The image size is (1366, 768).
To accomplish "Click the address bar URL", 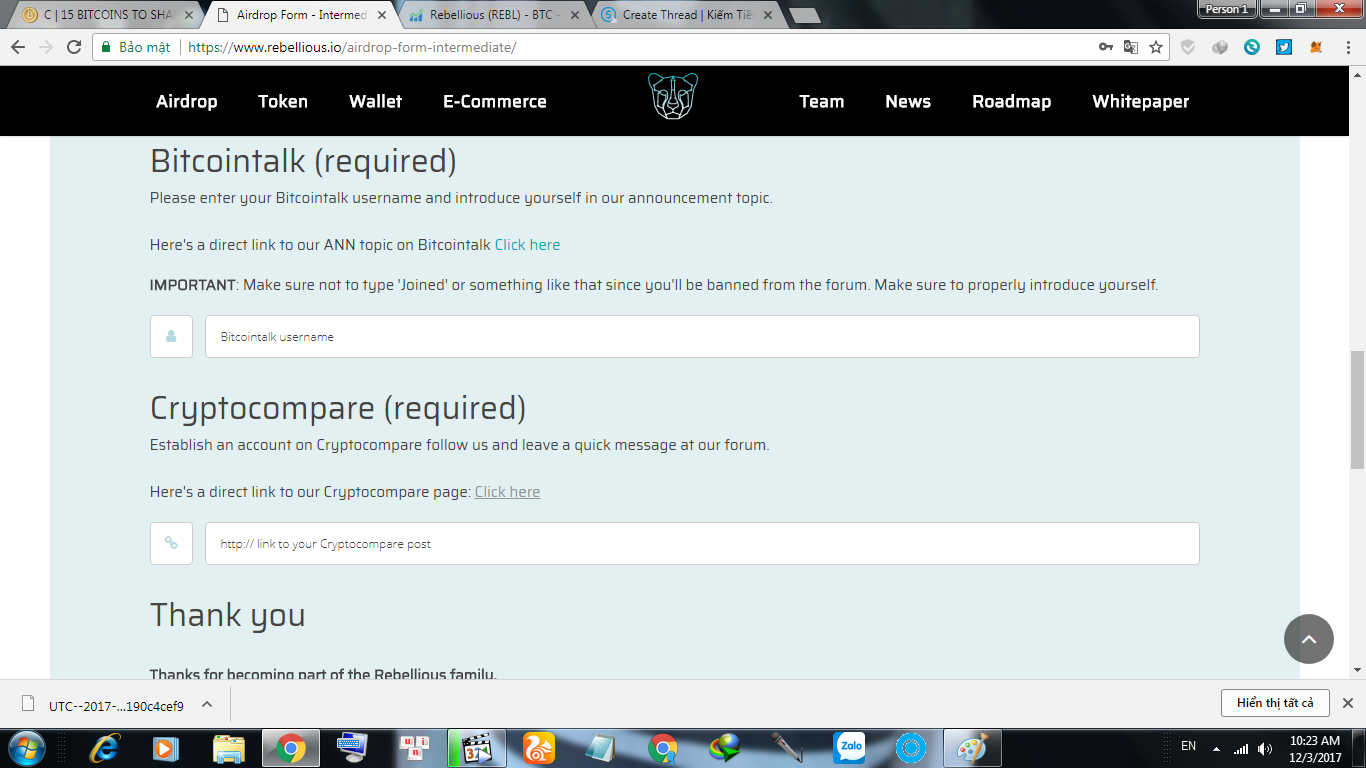I will (352, 47).
